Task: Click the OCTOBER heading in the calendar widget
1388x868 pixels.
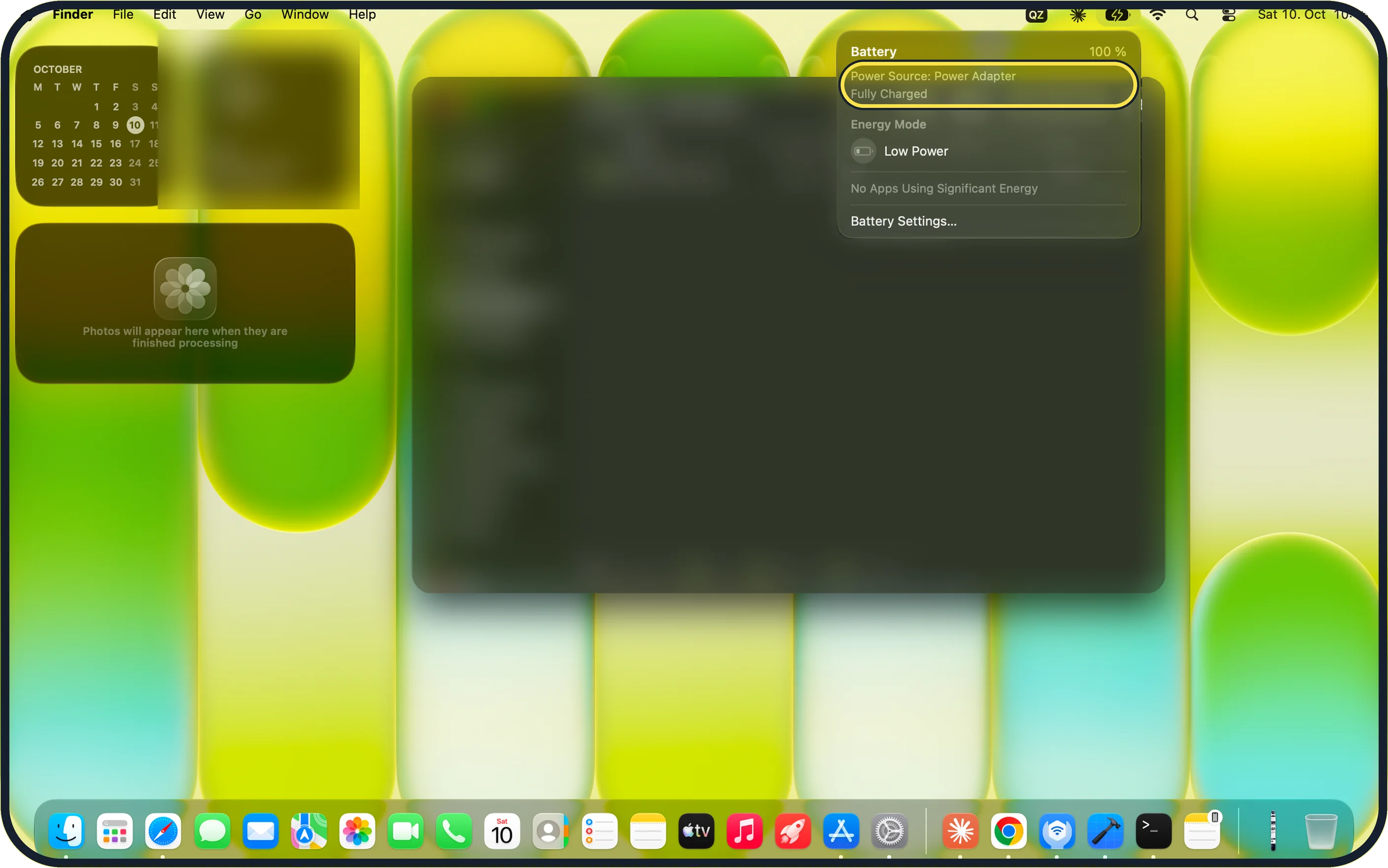Action: 58,69
